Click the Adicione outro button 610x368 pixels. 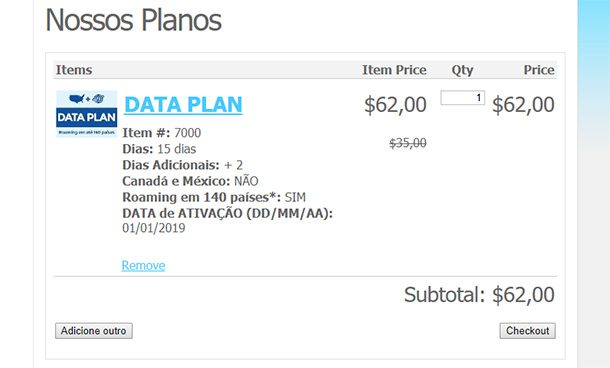coord(94,331)
